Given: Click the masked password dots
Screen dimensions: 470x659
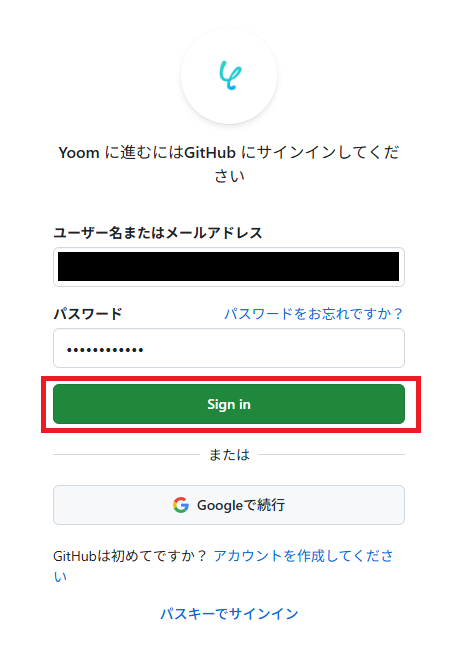Looking at the screenshot, I should click(105, 350).
